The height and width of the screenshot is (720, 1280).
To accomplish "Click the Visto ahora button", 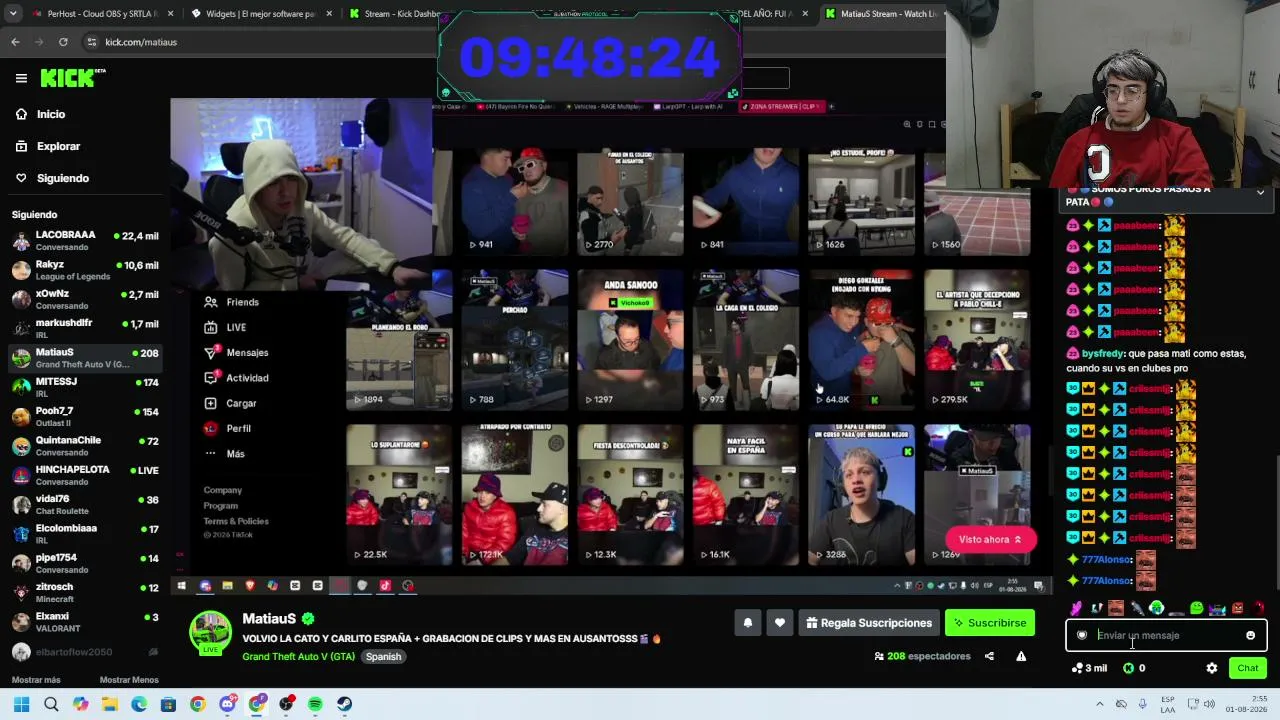I will (x=990, y=540).
